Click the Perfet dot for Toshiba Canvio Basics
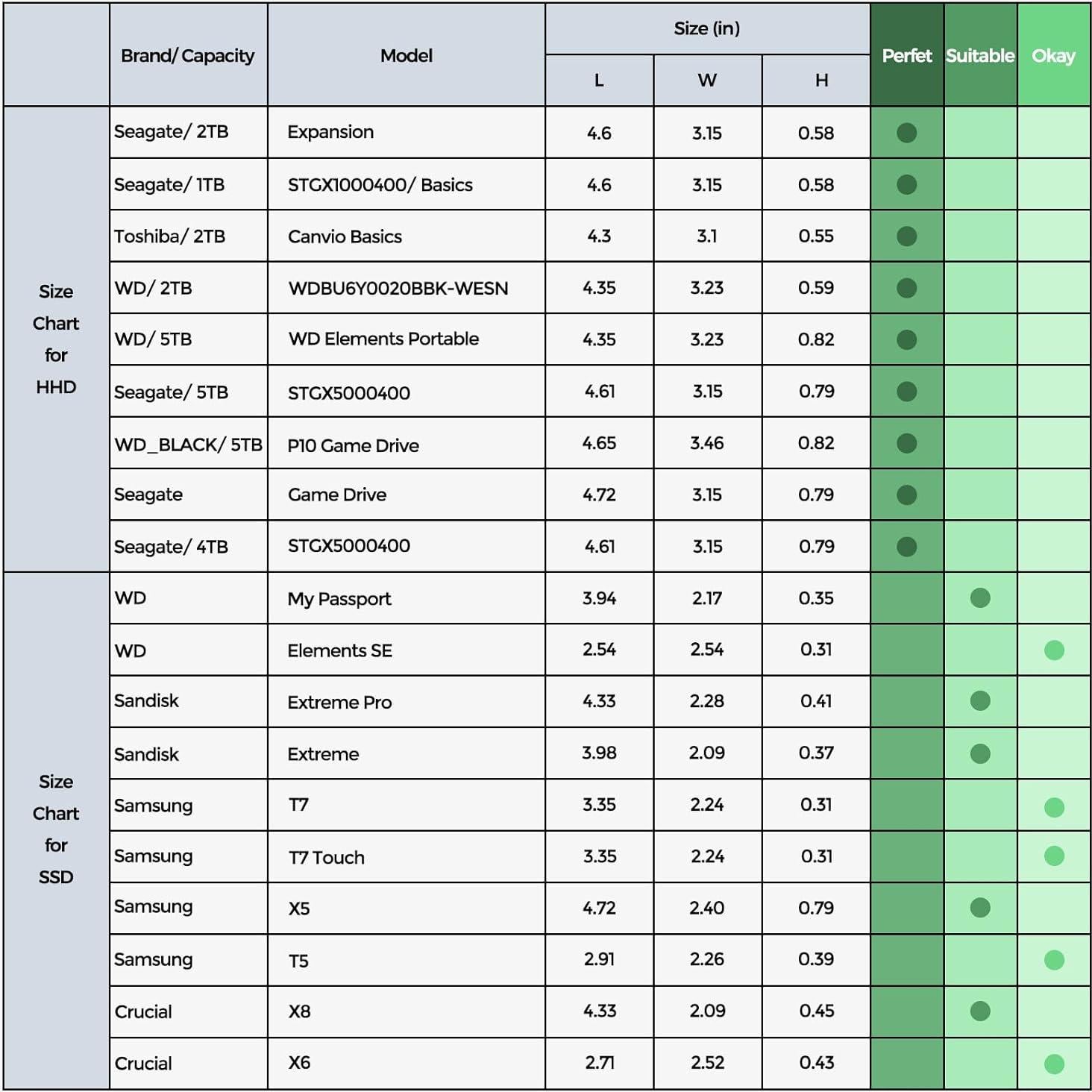 pos(906,236)
